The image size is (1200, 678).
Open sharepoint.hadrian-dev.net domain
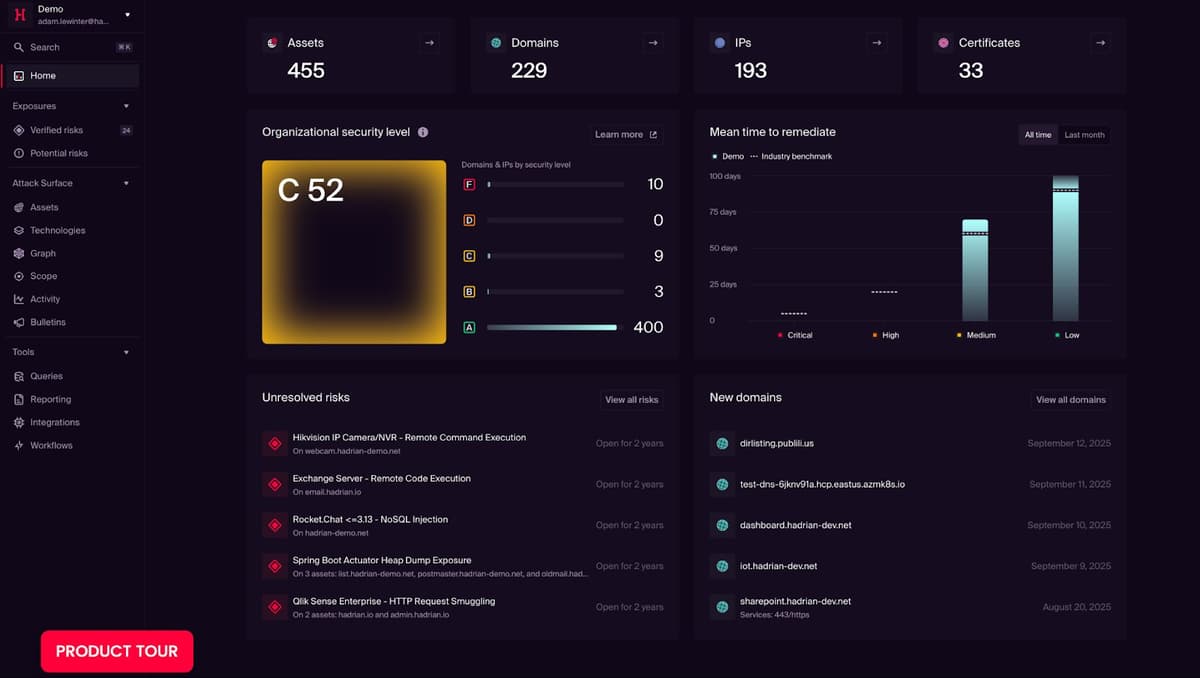click(910, 607)
